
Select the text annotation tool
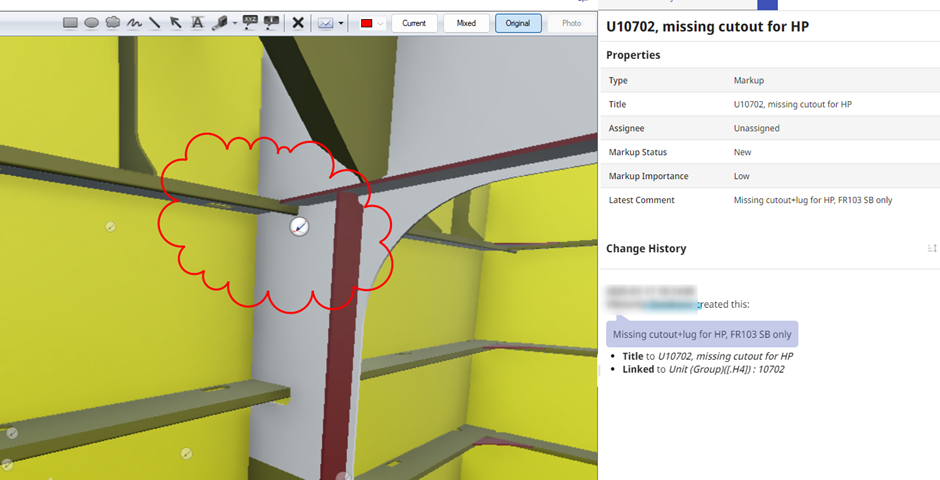(x=197, y=22)
